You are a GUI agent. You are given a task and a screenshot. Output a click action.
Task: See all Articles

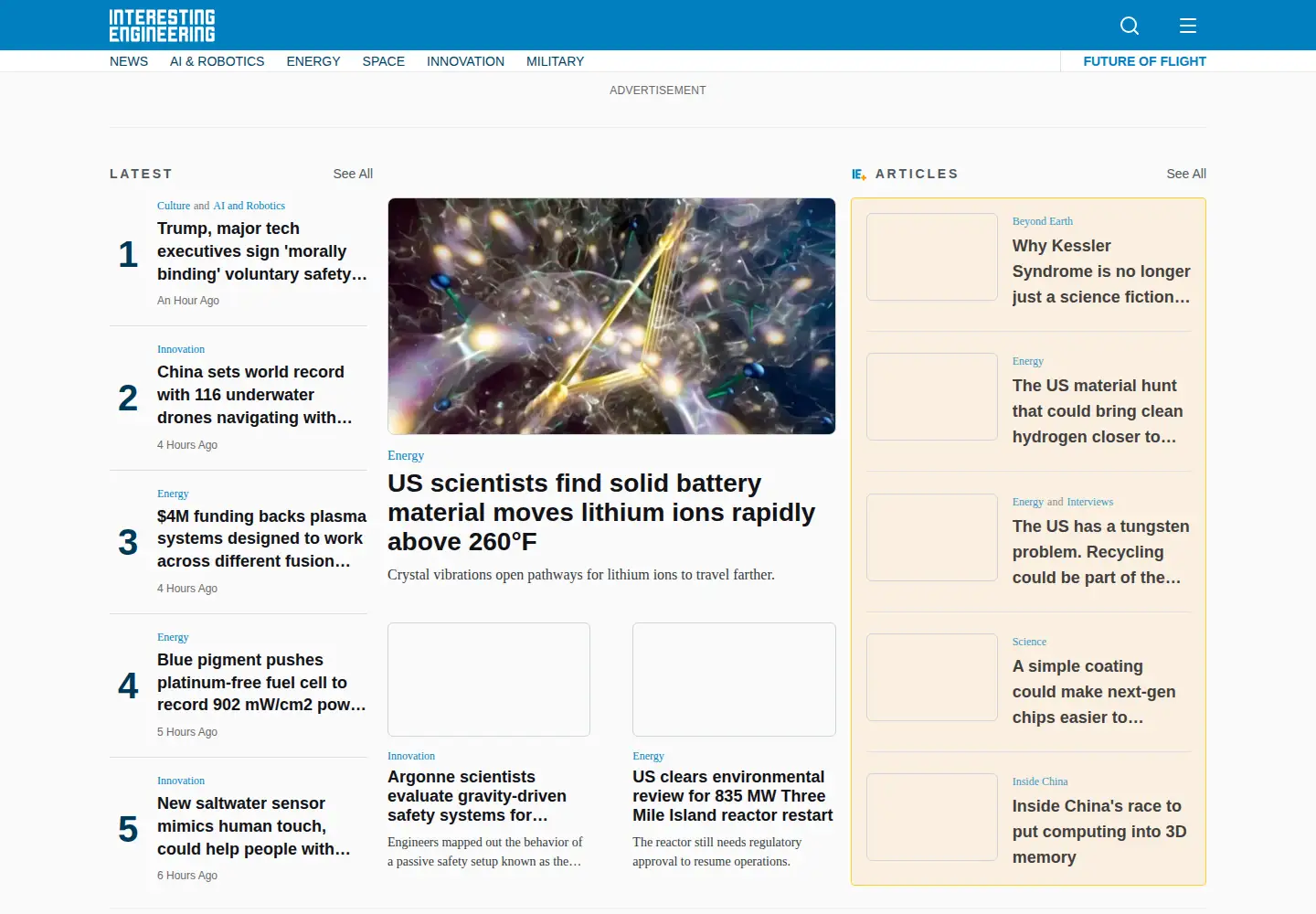tap(1186, 174)
